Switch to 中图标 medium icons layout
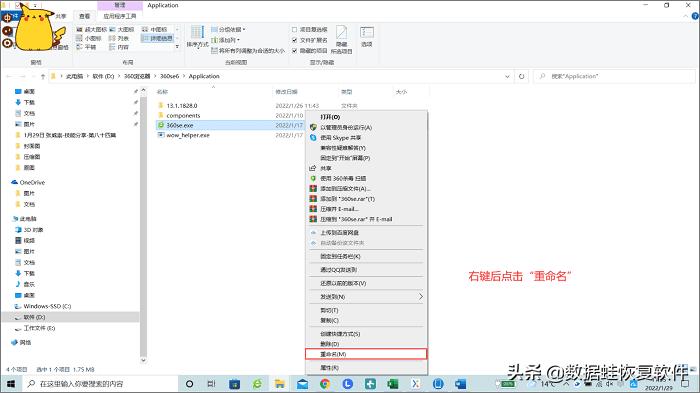Image resolution: width=700 pixels, height=393 pixels. (x=155, y=29)
